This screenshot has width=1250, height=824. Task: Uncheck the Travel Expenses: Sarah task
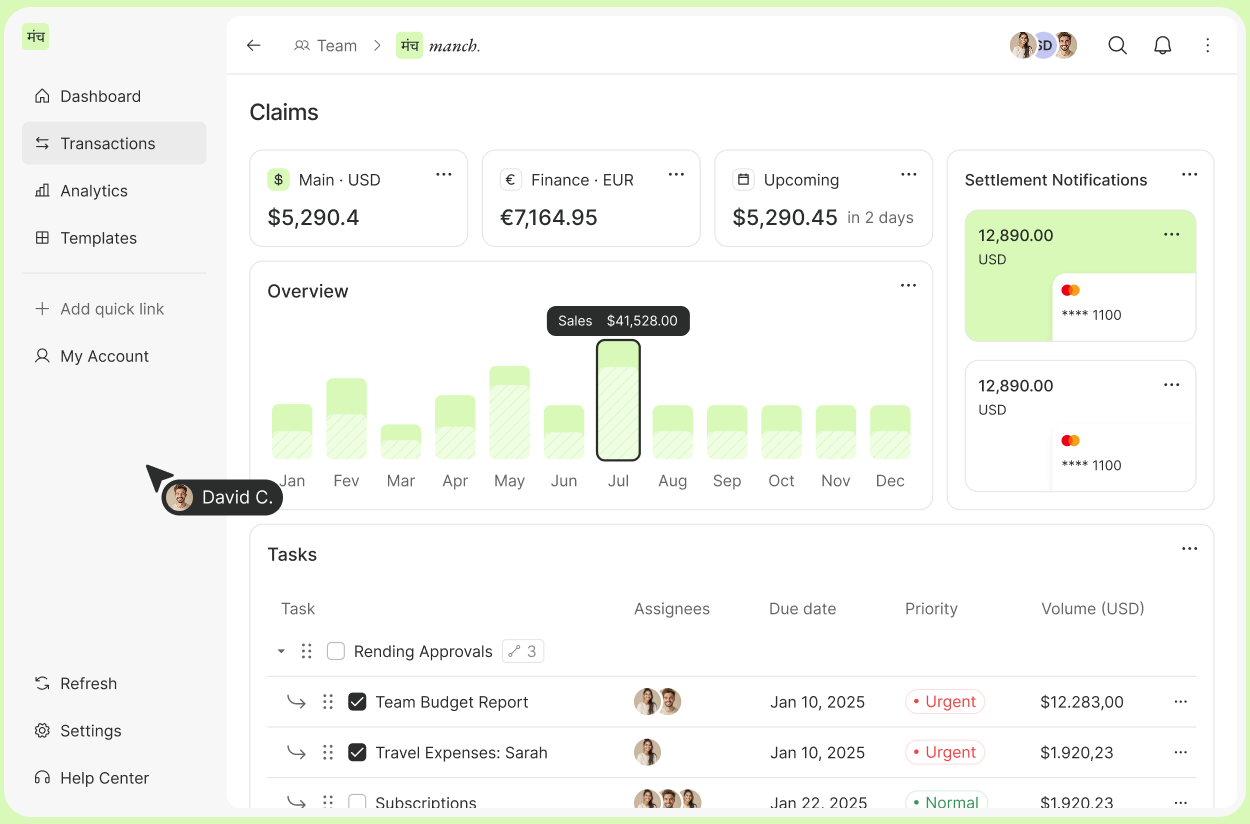[357, 752]
